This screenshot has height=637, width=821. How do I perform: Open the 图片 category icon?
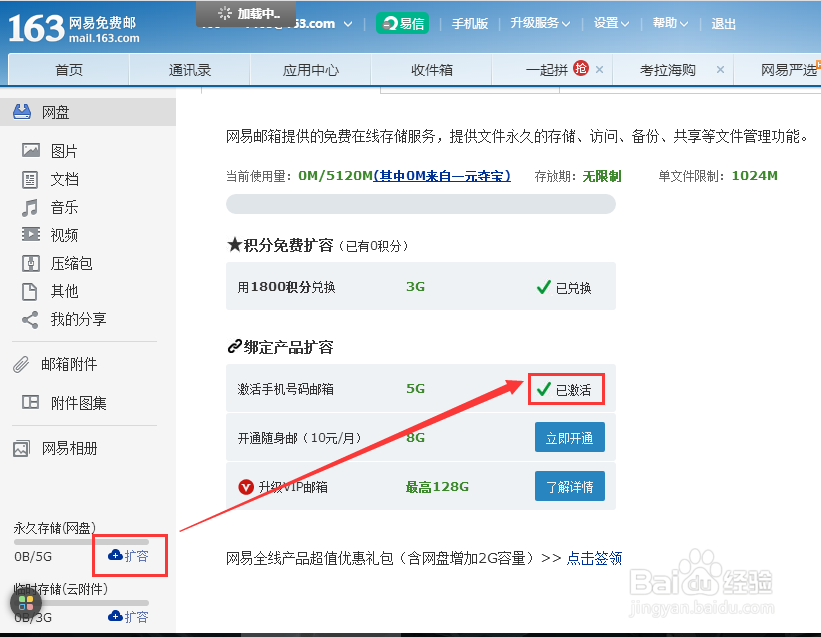coord(30,150)
